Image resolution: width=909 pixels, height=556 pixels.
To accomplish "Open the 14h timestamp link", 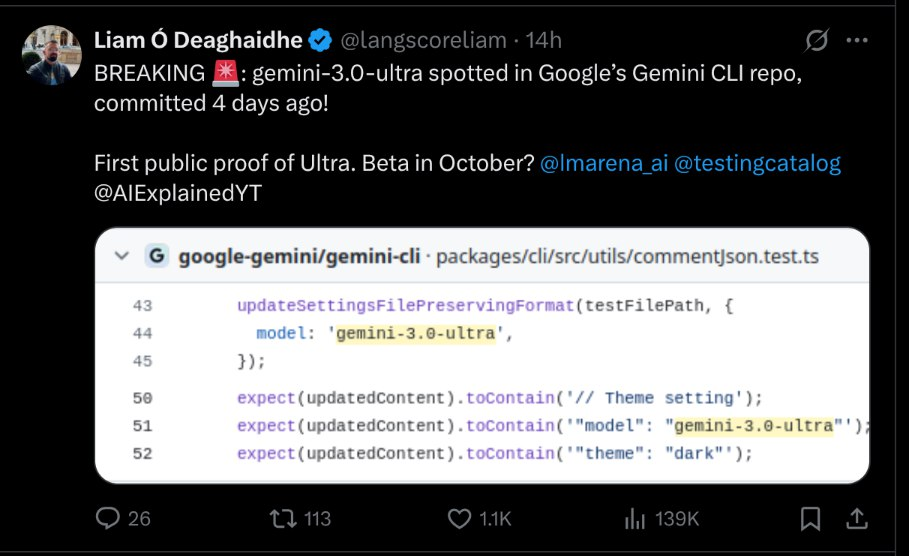I will coord(543,41).
